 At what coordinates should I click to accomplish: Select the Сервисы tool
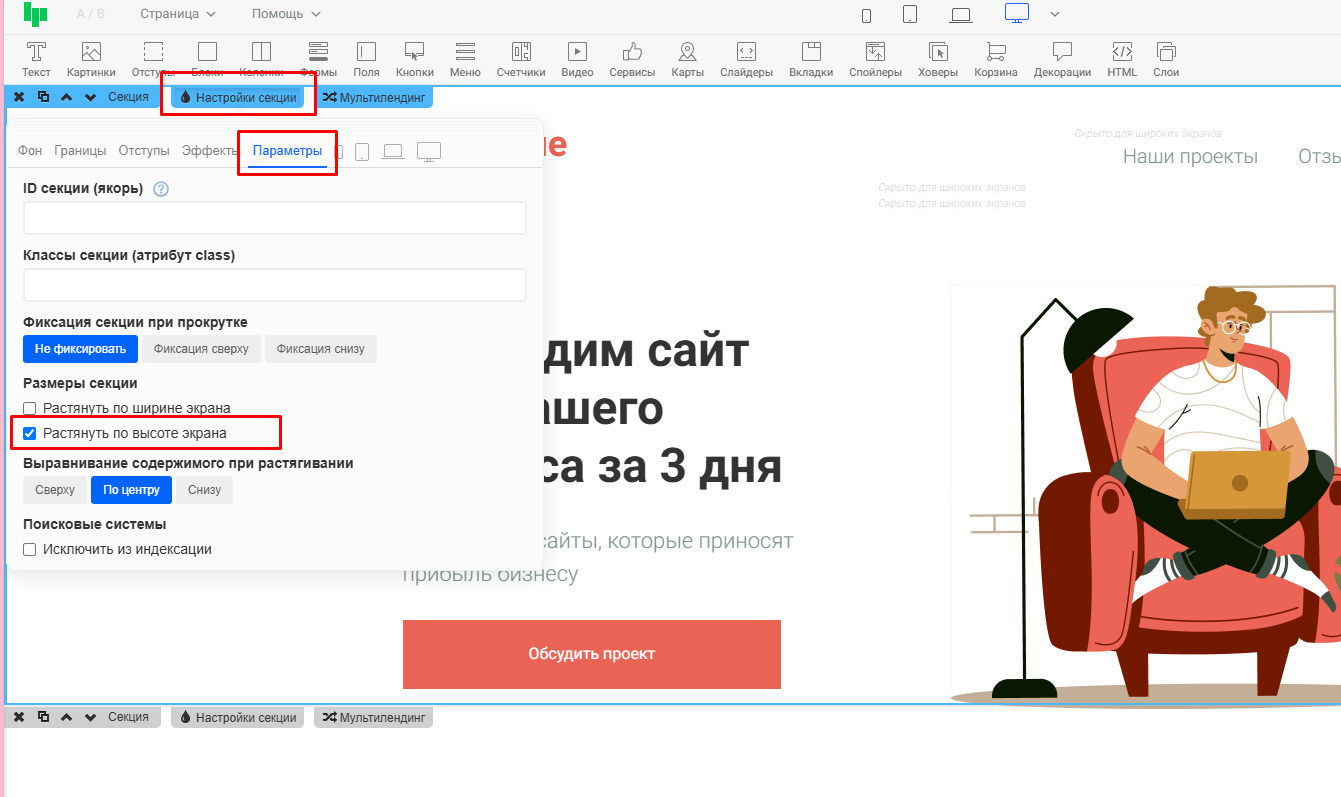(x=632, y=59)
